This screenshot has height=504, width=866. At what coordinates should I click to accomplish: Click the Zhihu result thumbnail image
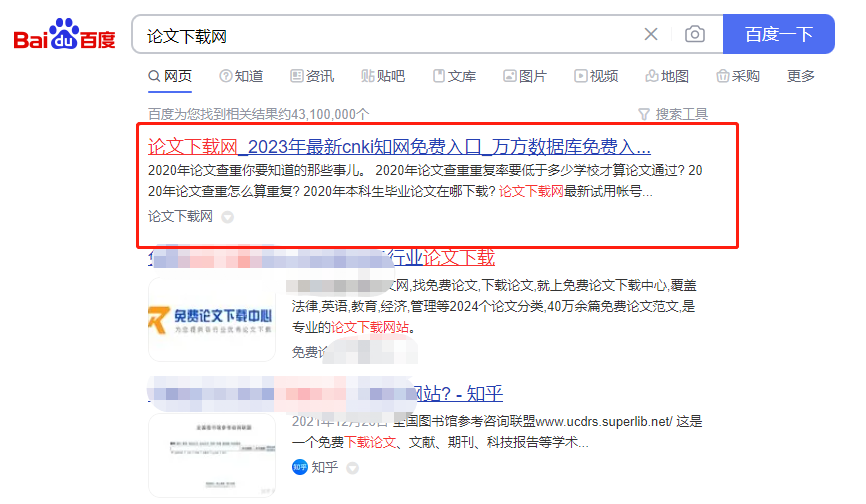pos(212,455)
